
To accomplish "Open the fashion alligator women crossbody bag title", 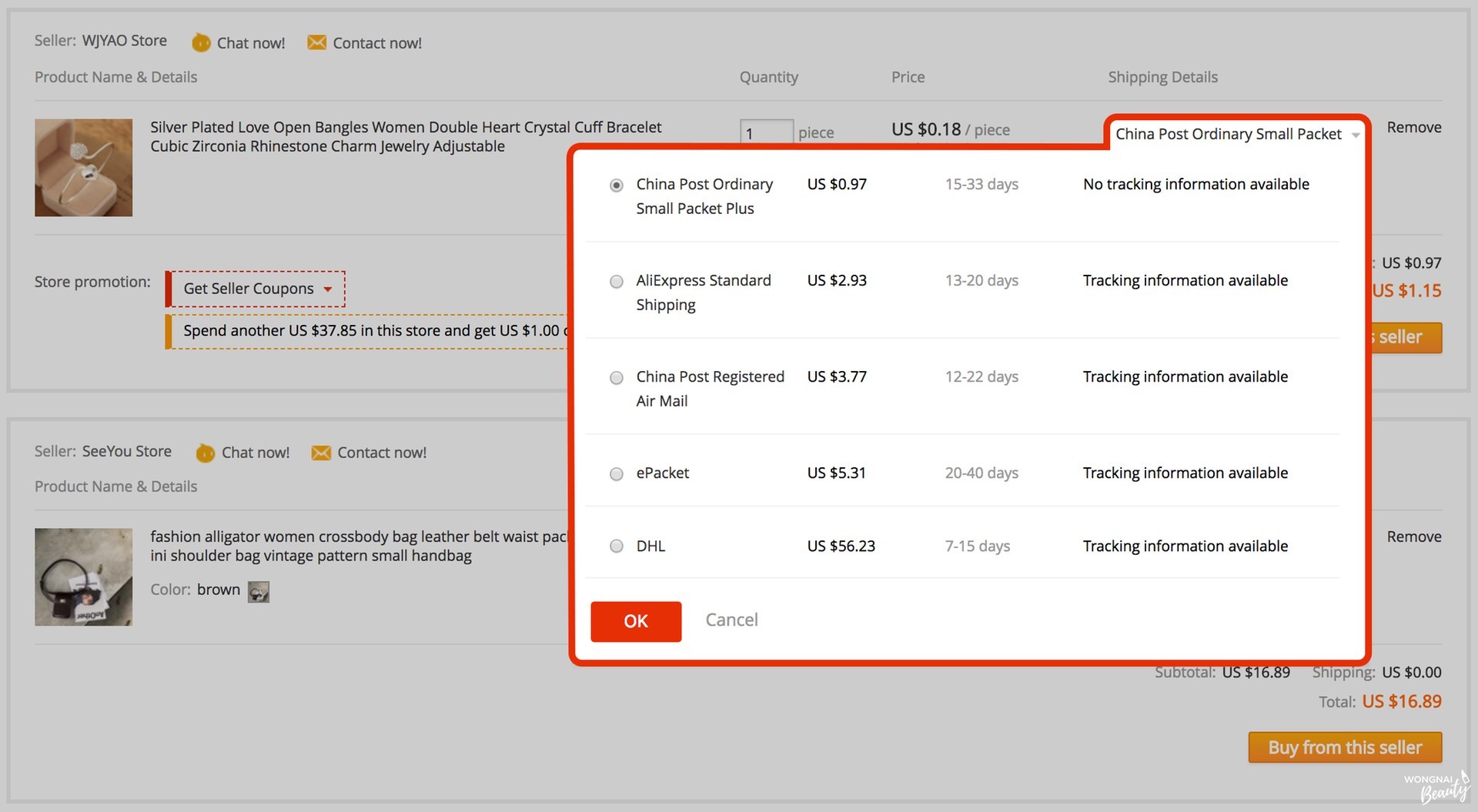I will tap(359, 546).
